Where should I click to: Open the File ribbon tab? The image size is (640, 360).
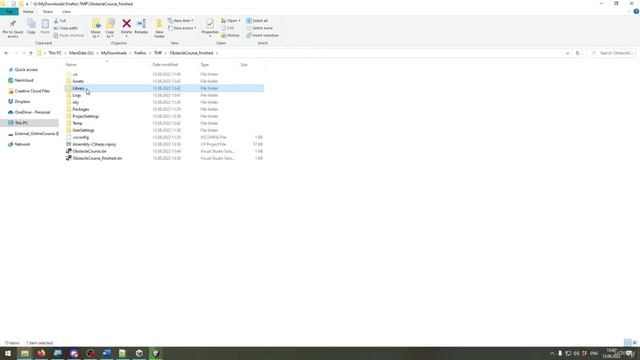(x=9, y=11)
